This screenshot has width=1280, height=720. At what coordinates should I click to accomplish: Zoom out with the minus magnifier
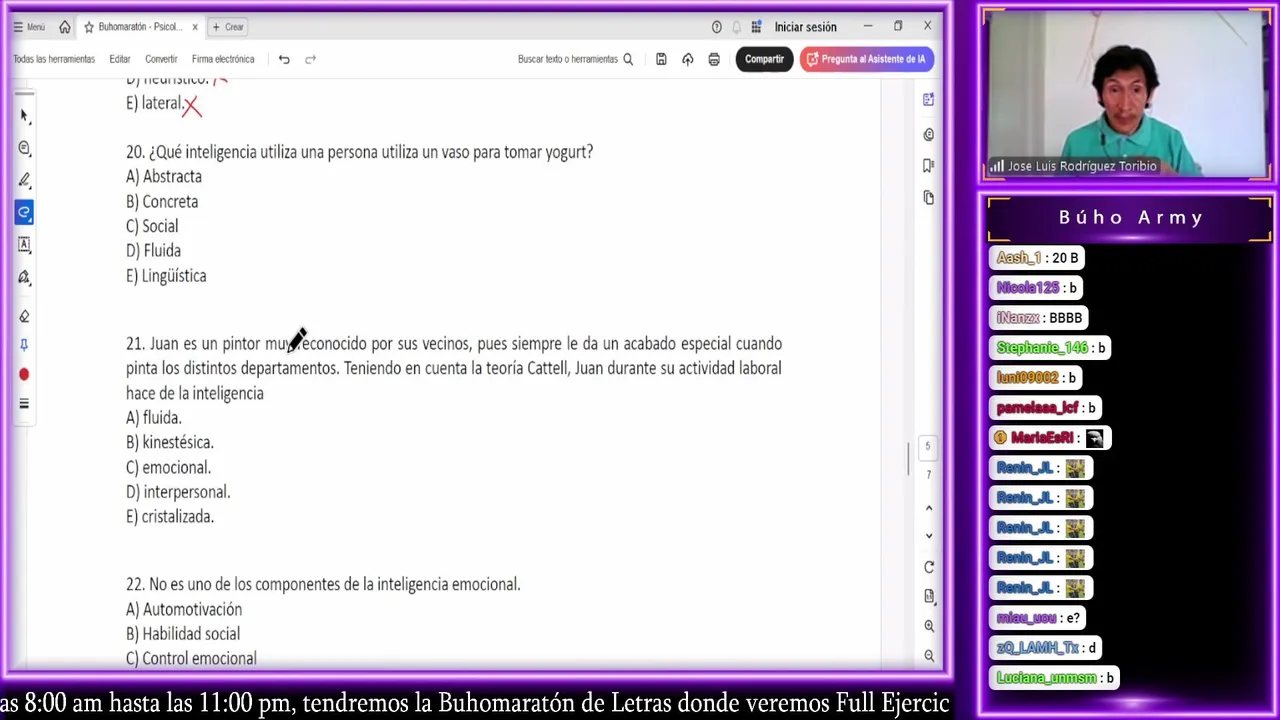928,656
